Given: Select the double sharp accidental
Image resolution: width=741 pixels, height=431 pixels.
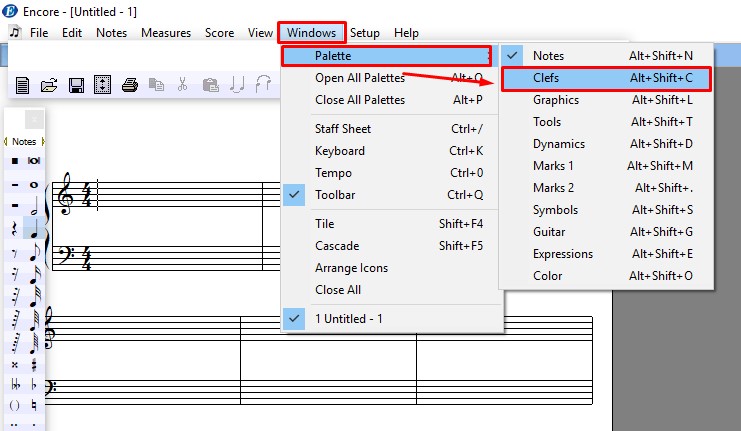Looking at the screenshot, I should pos(15,365).
